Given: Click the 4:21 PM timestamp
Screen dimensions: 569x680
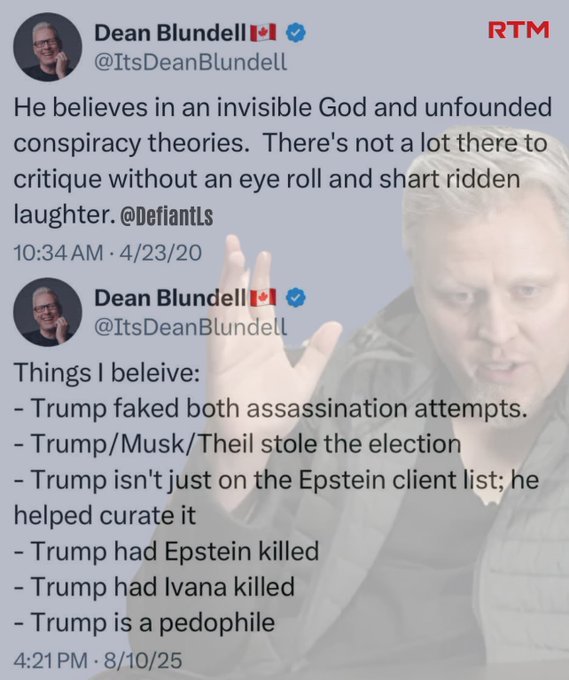Looking at the screenshot, I should 51,661.
